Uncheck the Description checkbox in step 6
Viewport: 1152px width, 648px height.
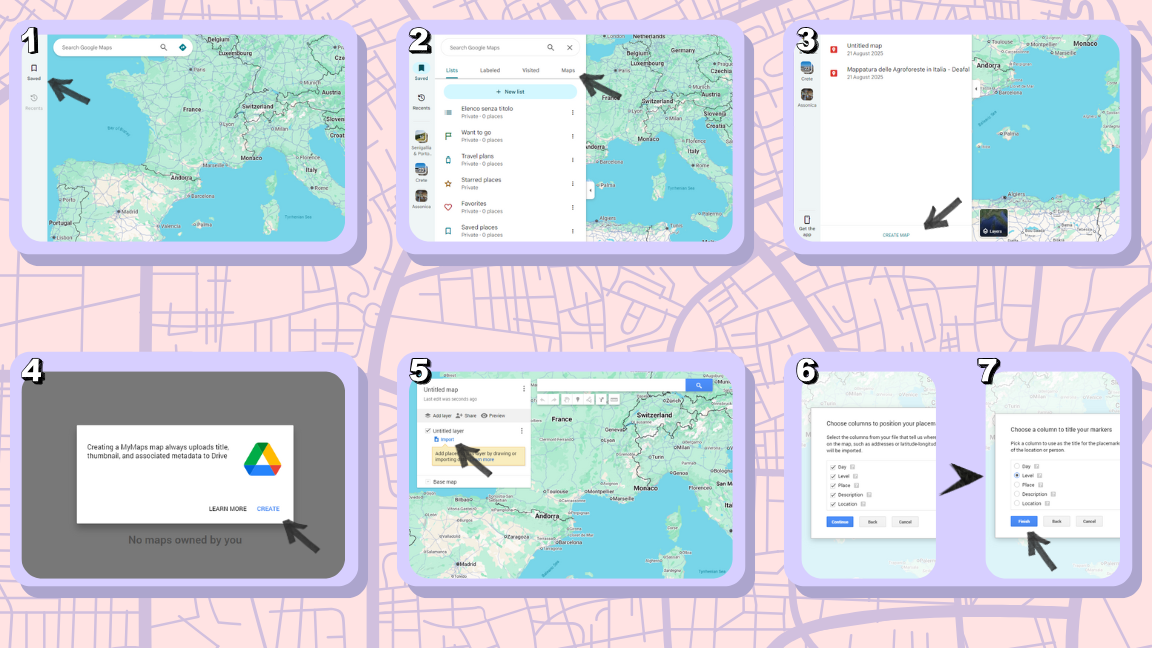coord(832,495)
